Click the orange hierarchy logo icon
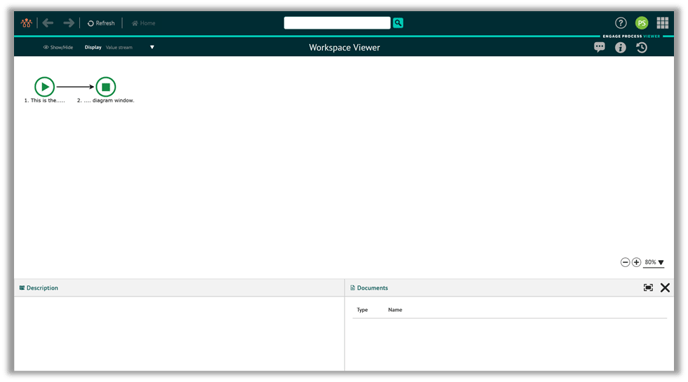Viewport: 688px width, 382px height. (26, 23)
